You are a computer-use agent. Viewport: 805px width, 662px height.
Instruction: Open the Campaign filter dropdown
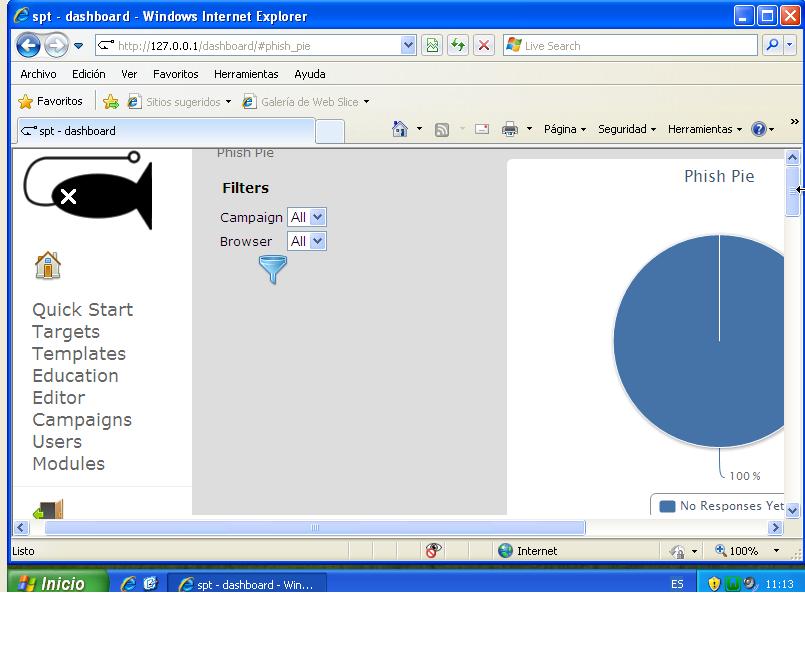click(x=306, y=217)
